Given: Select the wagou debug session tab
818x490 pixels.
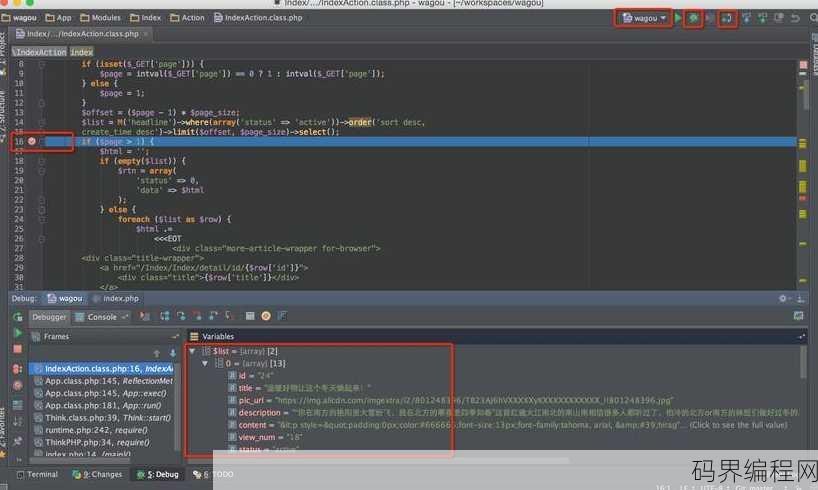Looking at the screenshot, I should click(65, 298).
